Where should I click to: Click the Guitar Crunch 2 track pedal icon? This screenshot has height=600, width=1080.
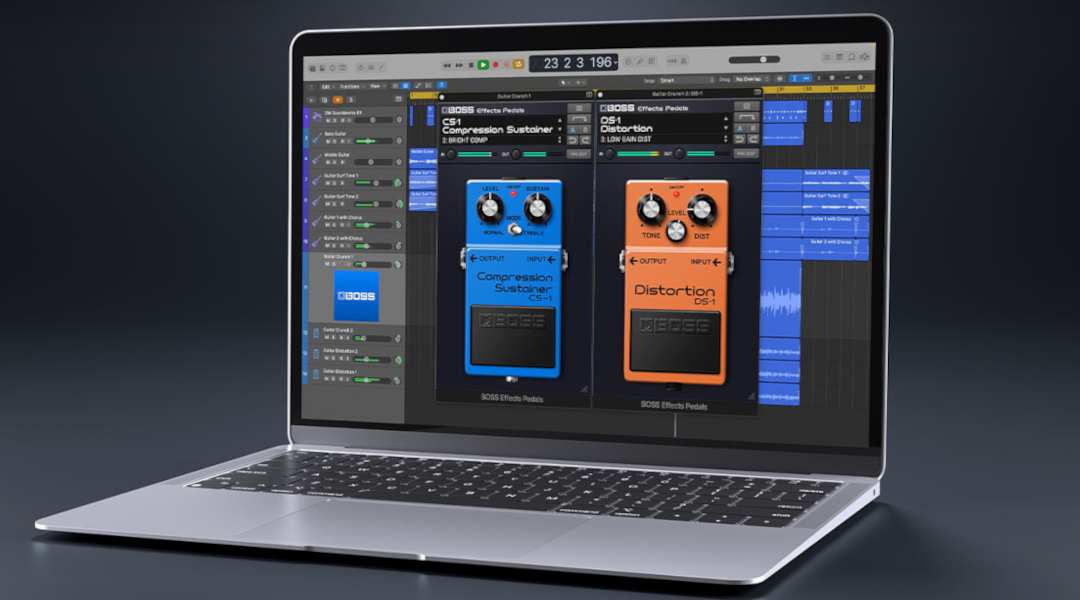(316, 333)
